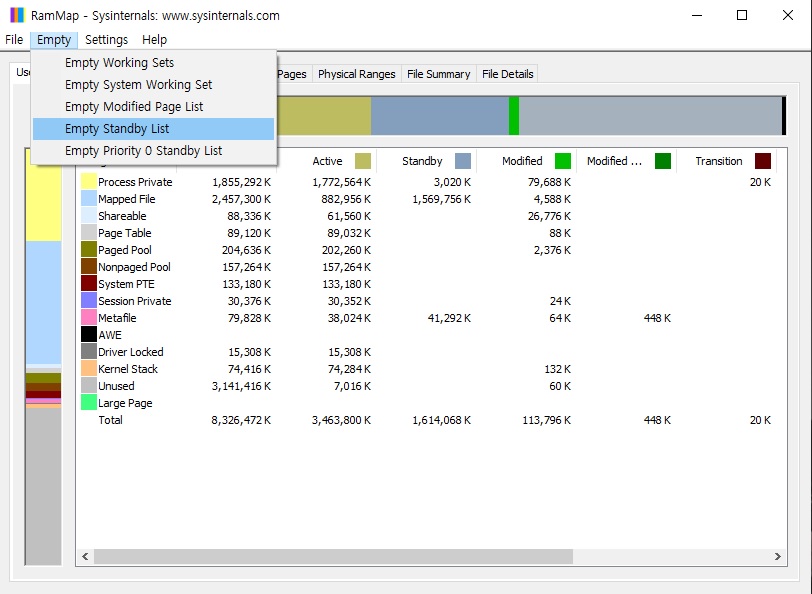Click the RamMap app icon in title bar

pyautogui.click(x=17, y=15)
